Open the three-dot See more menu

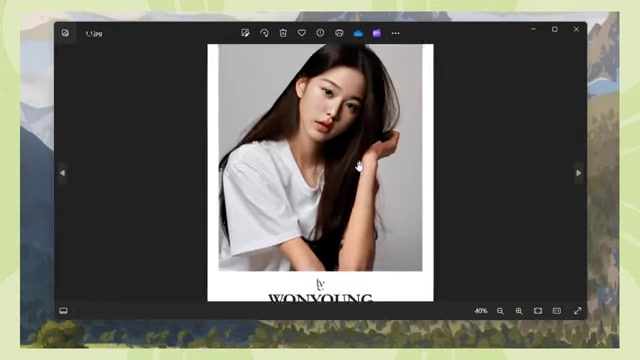click(396, 33)
